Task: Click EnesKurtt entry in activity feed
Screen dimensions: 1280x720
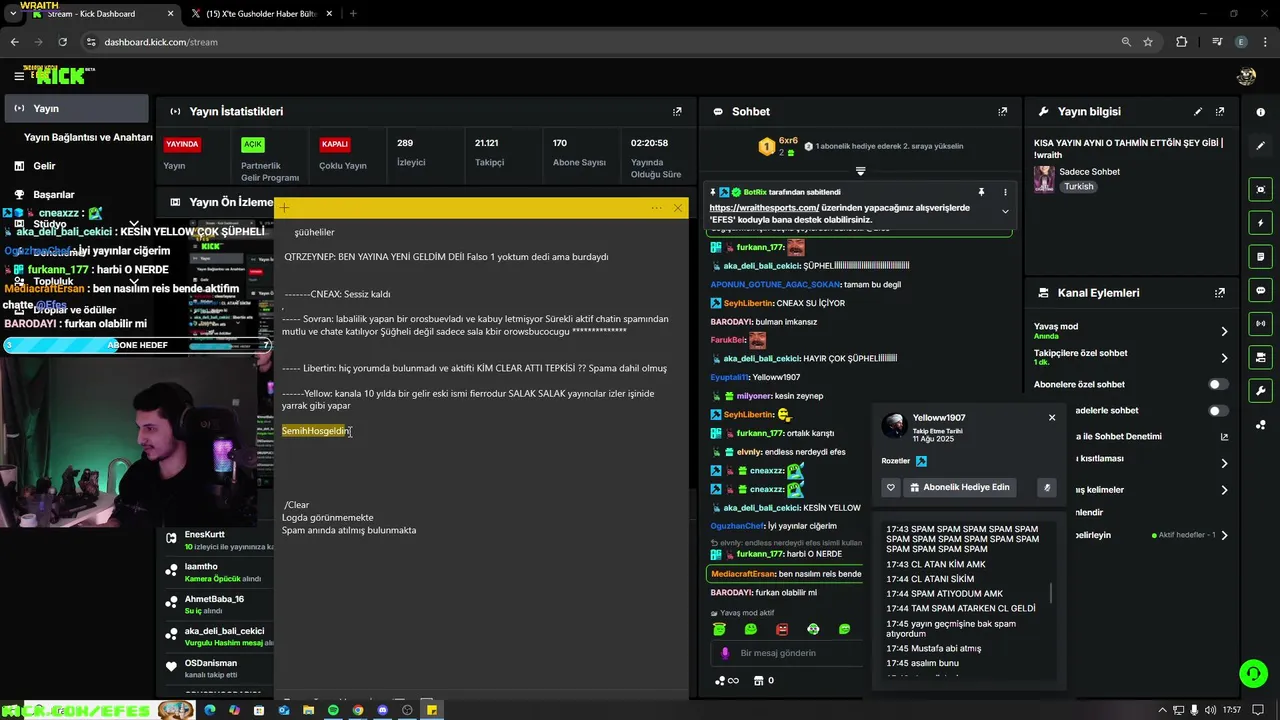Action: [x=218, y=541]
